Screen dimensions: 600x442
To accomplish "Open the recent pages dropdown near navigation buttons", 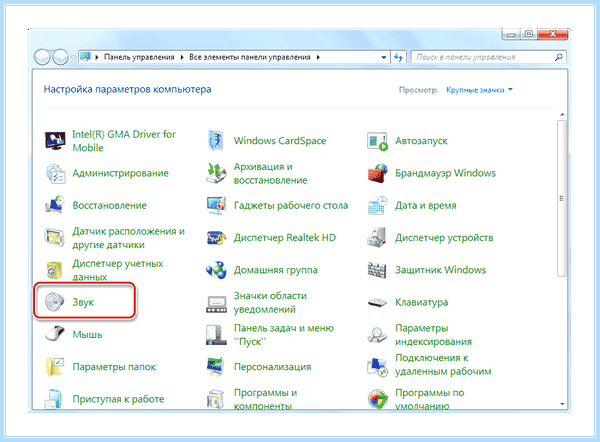I will (x=73, y=57).
